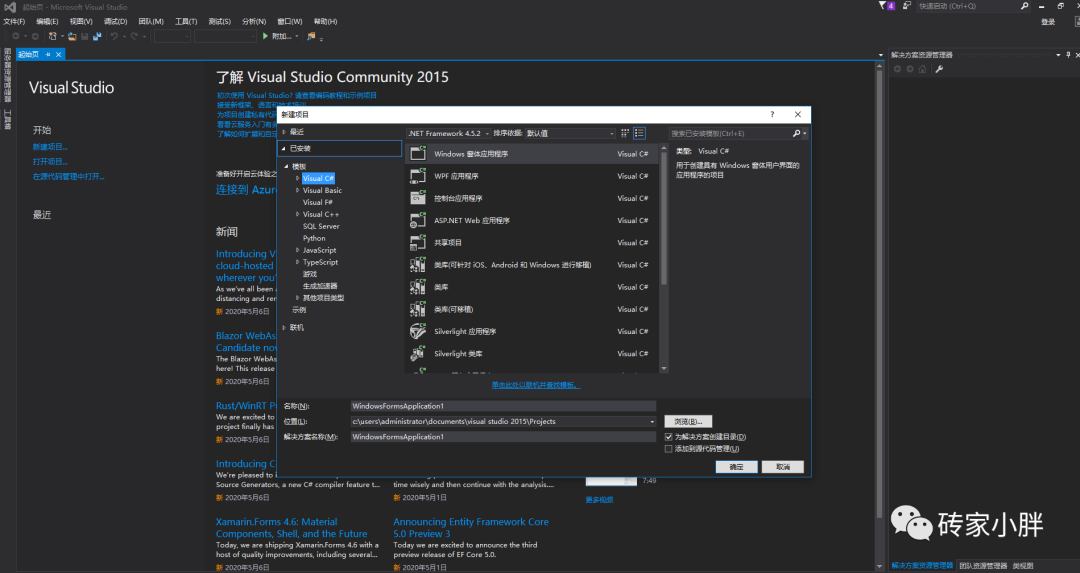Click the notifications flag icon

[x=882, y=6]
